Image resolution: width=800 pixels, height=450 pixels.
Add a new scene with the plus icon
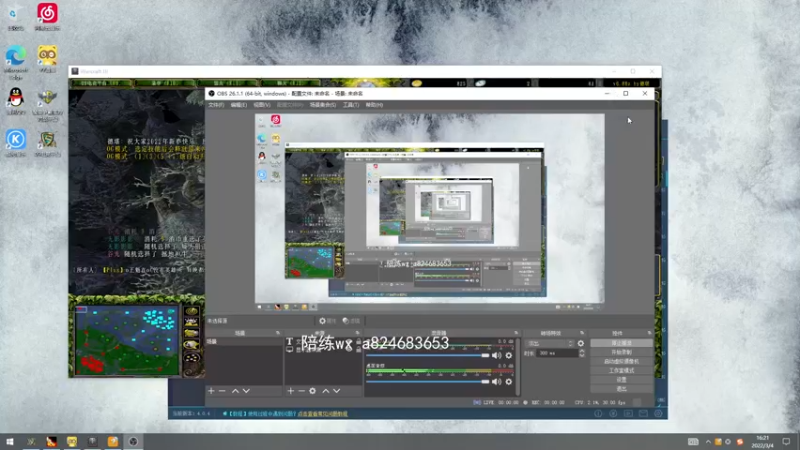coord(211,391)
